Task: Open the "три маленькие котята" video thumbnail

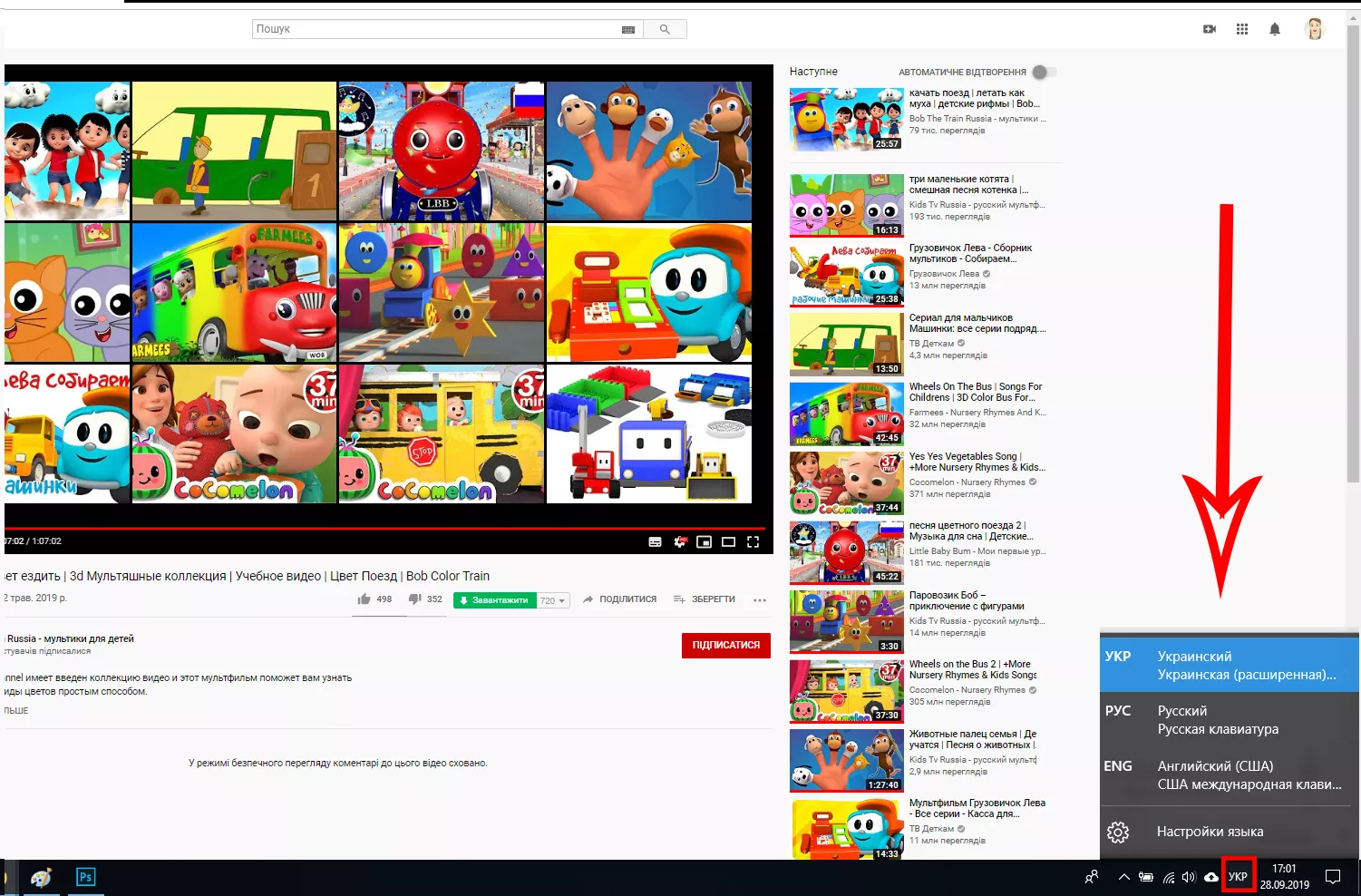Action: point(846,205)
